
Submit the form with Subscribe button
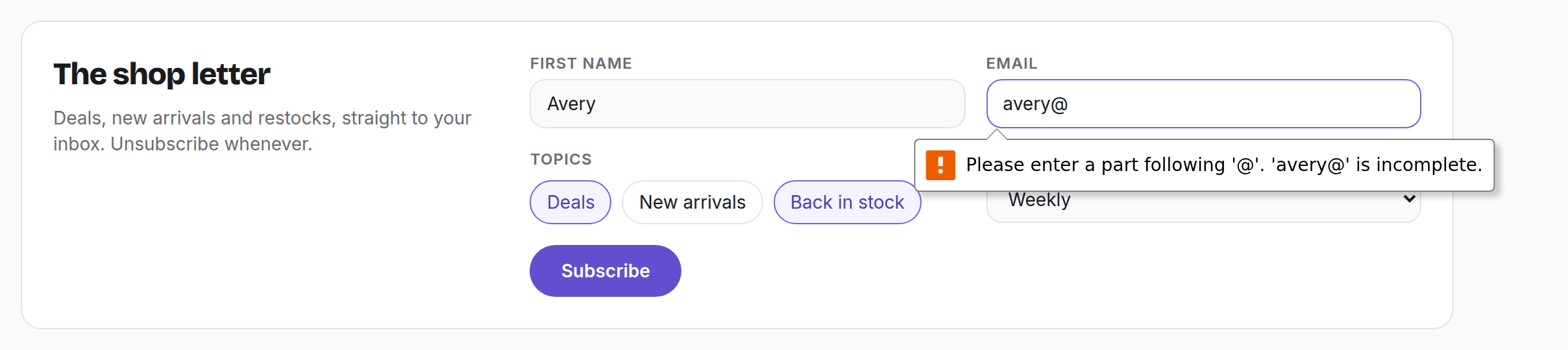coord(606,271)
